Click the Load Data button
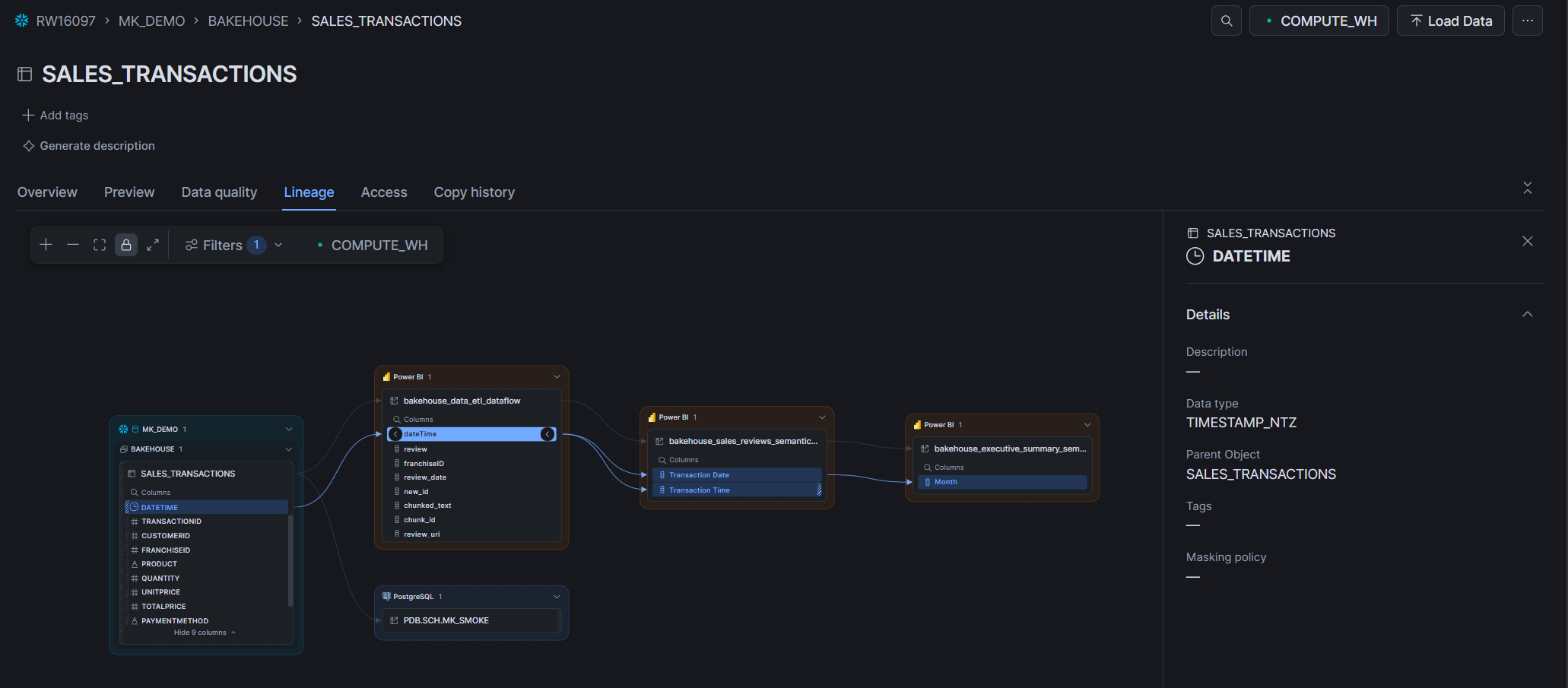This screenshot has height=688, width=1568. pos(1451,21)
